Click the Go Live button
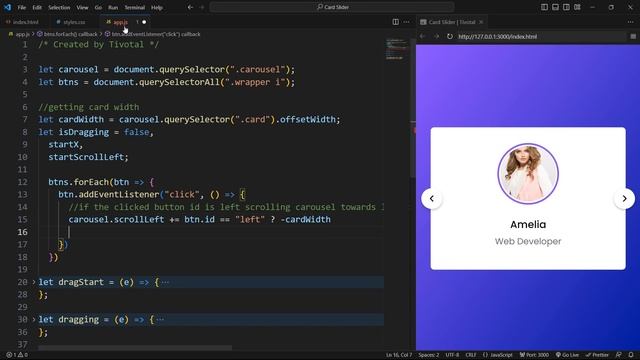This screenshot has width=640, height=360. [x=568, y=355]
